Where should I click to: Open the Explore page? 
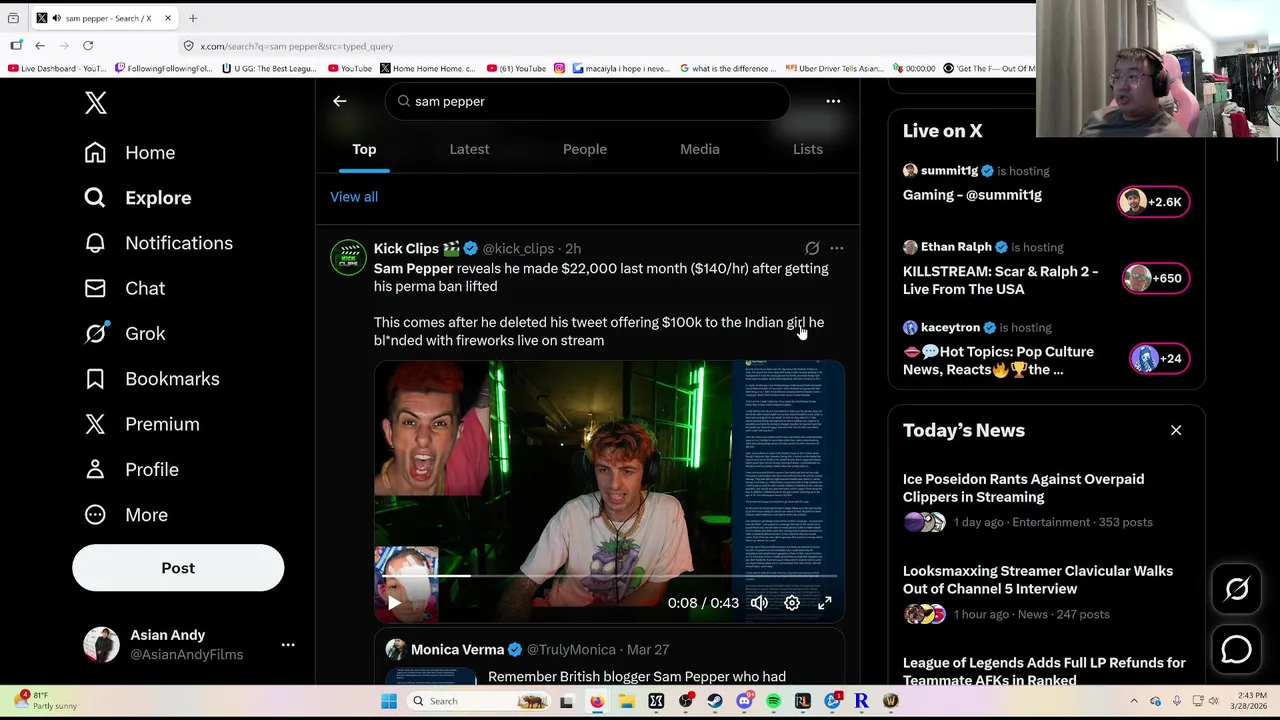(x=138, y=197)
